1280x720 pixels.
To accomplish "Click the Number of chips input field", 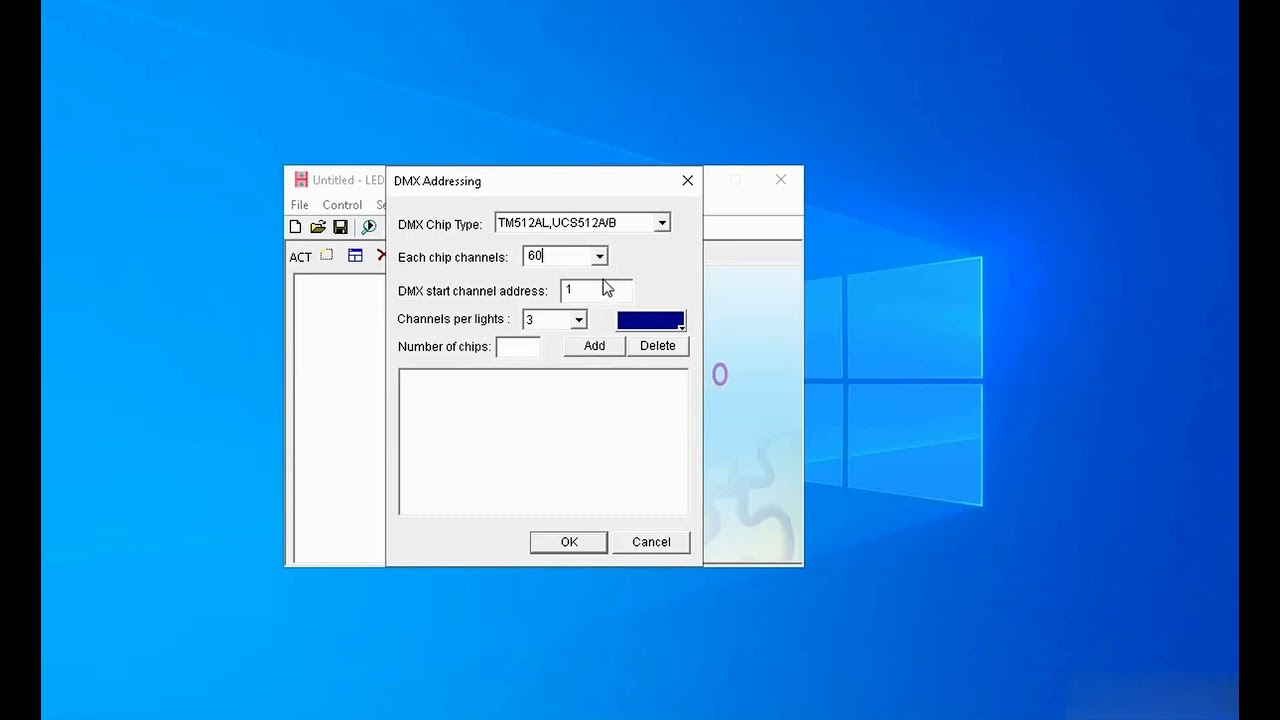I will tap(518, 347).
